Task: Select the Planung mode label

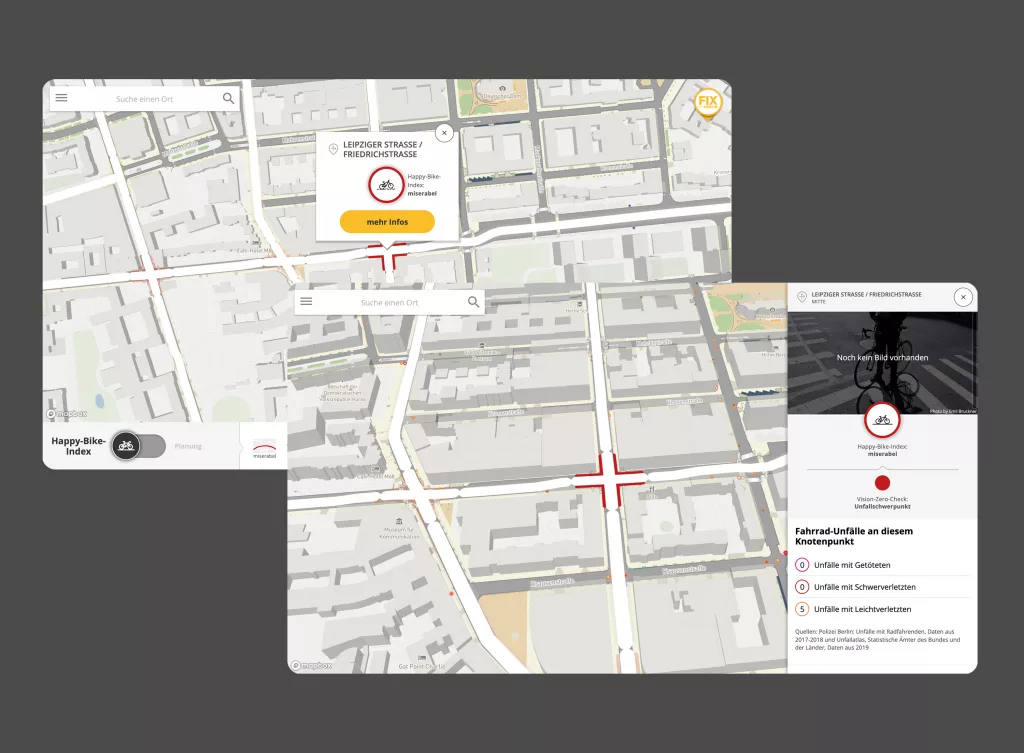Action: (188, 446)
